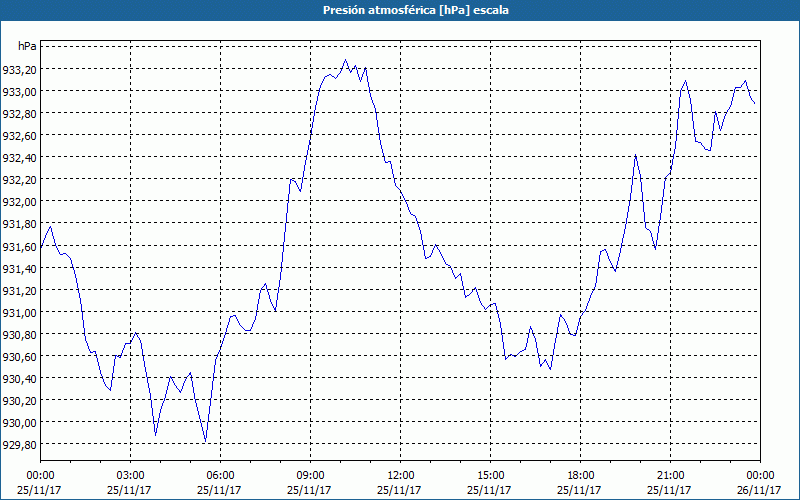This screenshot has height=500, width=800.
Task: Select the 930,80 y-axis label
Action: (x=19, y=334)
